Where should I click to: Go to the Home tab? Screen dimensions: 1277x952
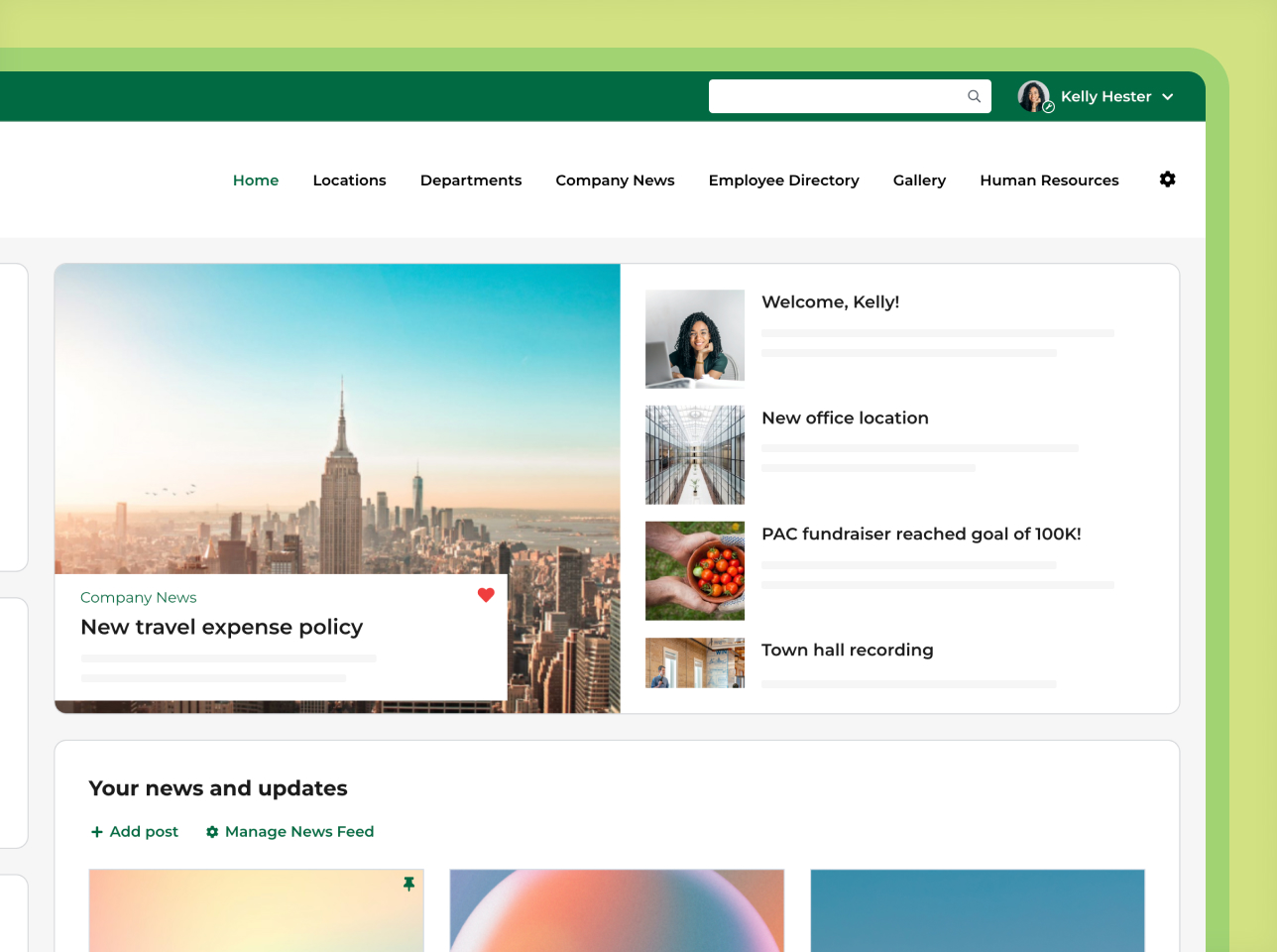(x=256, y=180)
